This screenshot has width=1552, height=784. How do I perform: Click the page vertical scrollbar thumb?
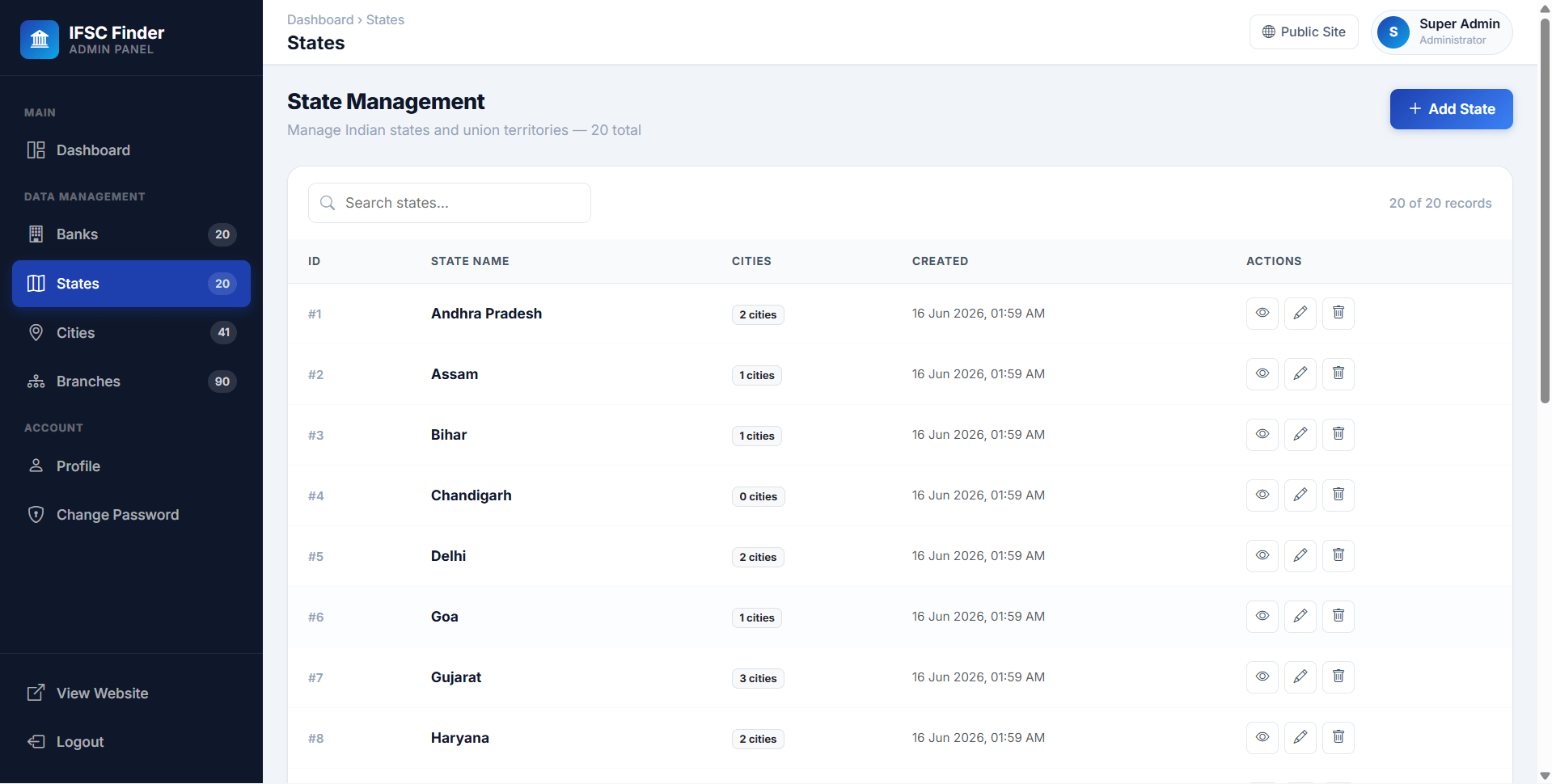[x=1545, y=210]
